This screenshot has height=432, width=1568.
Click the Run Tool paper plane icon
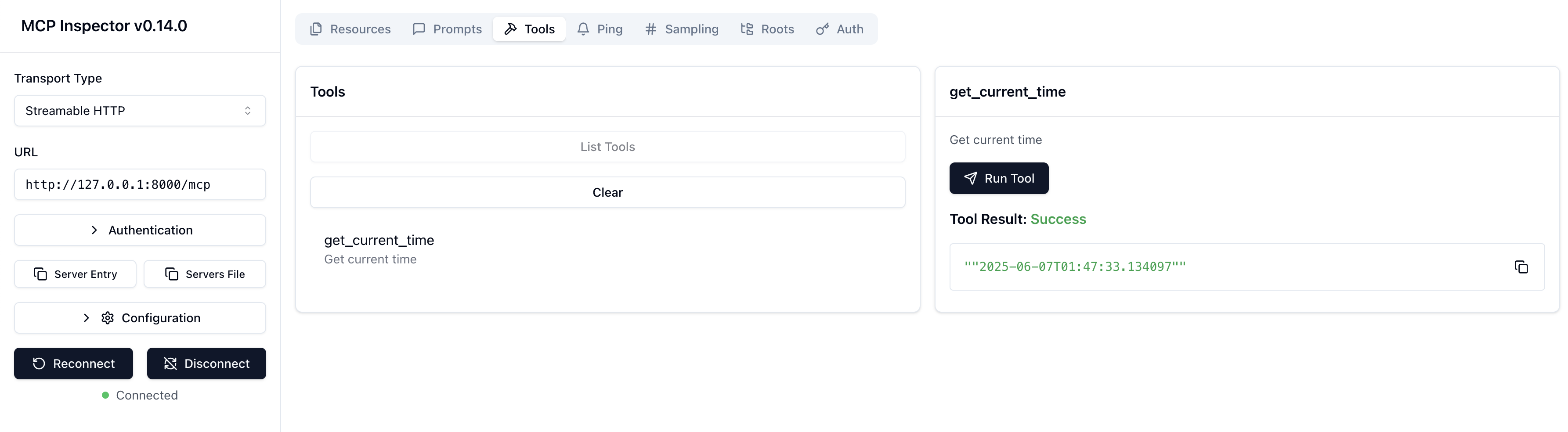[x=970, y=178]
